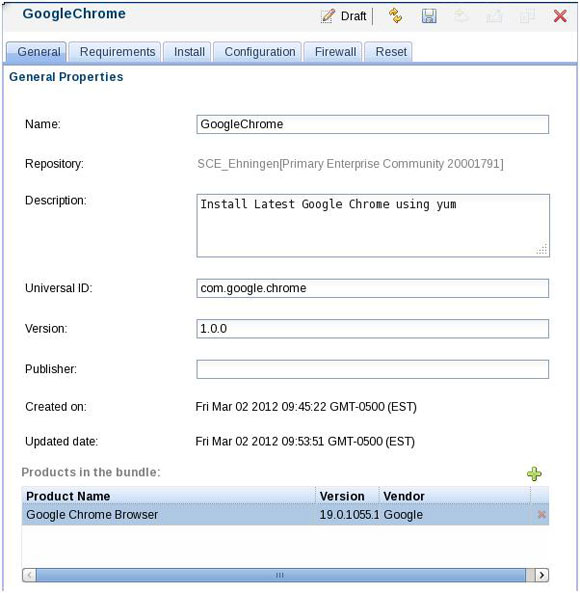This screenshot has height=593, width=580.
Task: Click the GoogleChrome title heading
Action: [x=74, y=14]
